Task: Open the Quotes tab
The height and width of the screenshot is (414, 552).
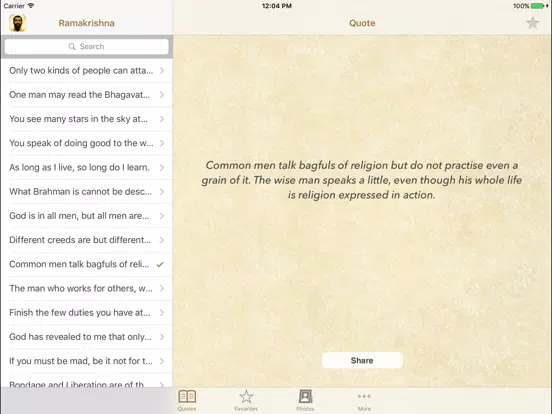Action: 187,400
